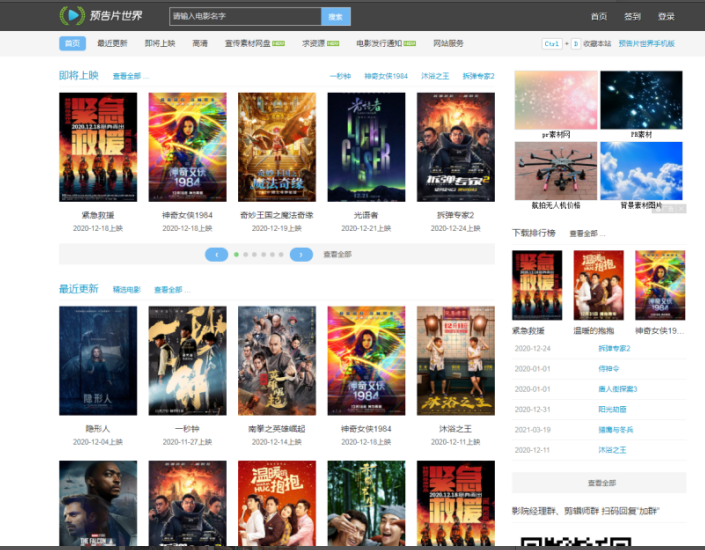Click 登录 in the top bar
Image resolution: width=705 pixels, height=550 pixels.
(x=666, y=17)
